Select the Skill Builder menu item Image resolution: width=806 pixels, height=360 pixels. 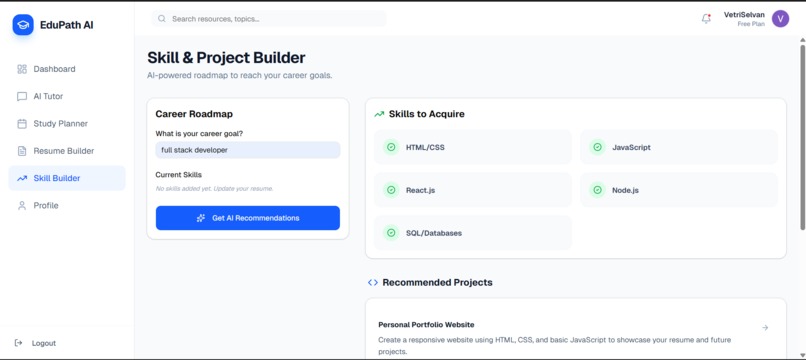pyautogui.click(x=67, y=178)
